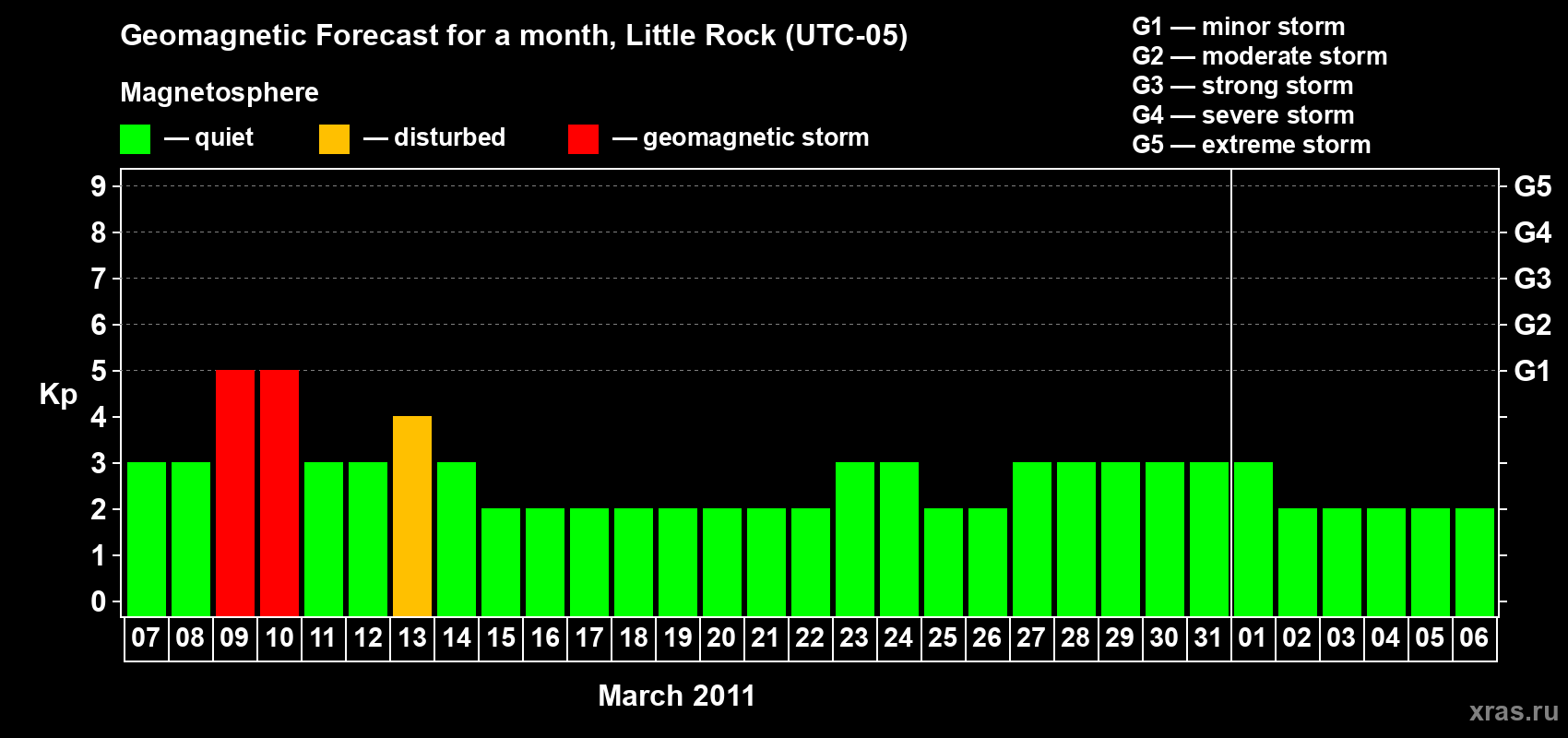Click the Kp value 0 tick label

tap(99, 601)
